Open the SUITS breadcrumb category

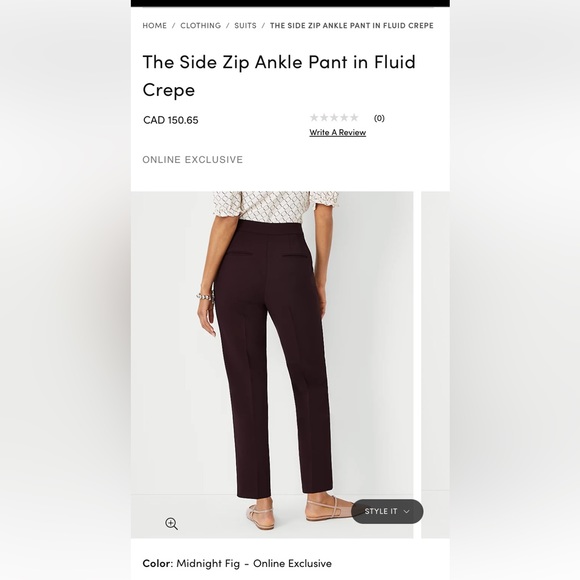(245, 26)
